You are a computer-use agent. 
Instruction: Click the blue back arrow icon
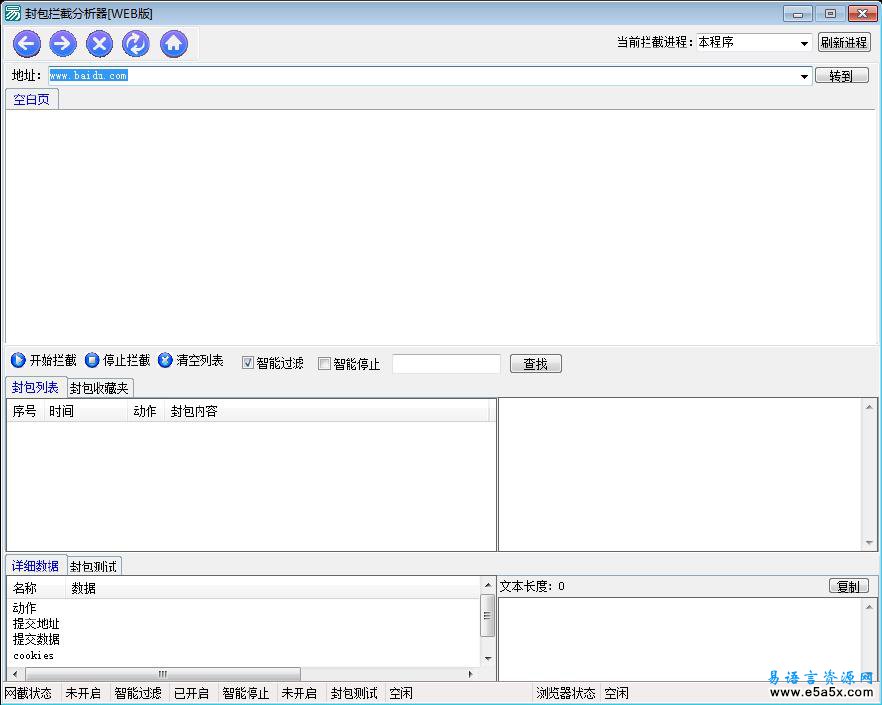(x=26, y=43)
